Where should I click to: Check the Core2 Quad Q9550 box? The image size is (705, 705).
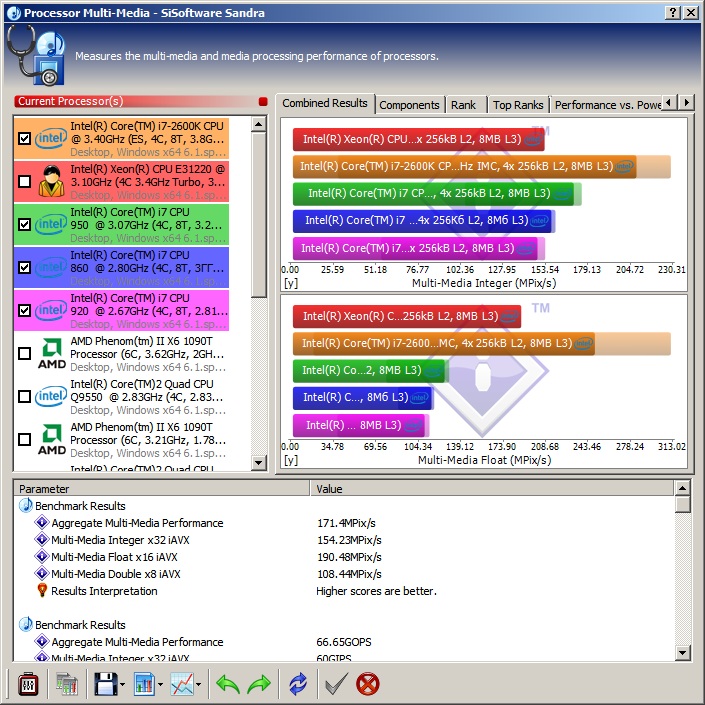click(x=25, y=396)
